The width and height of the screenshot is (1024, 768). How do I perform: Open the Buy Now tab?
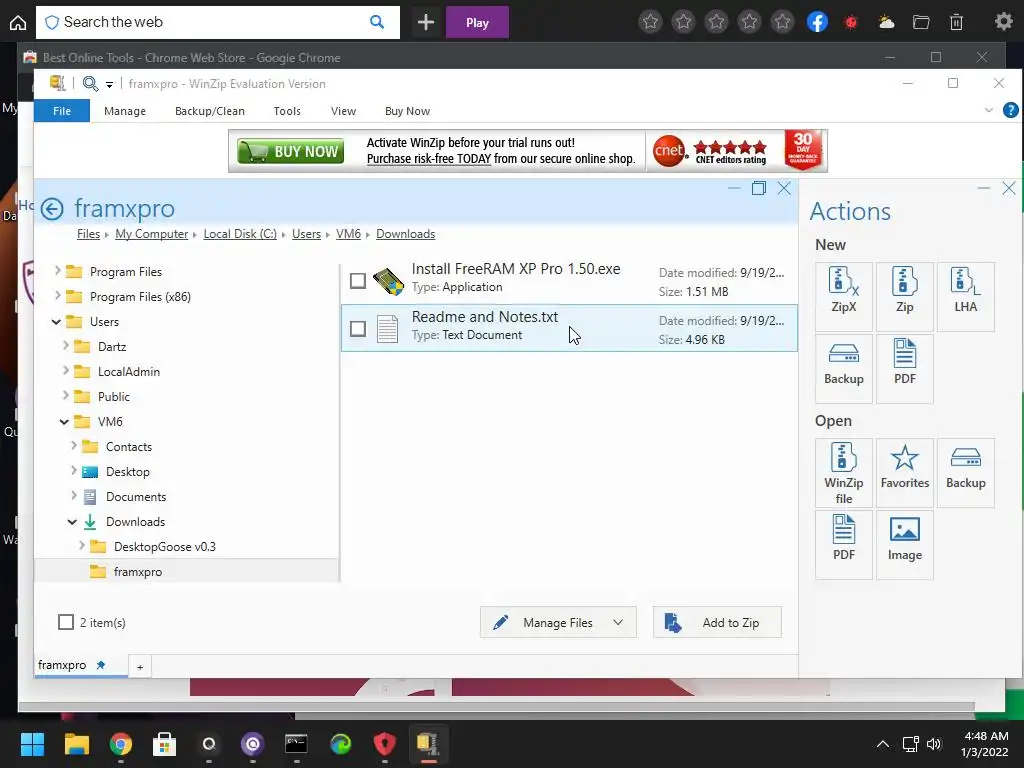click(x=408, y=111)
